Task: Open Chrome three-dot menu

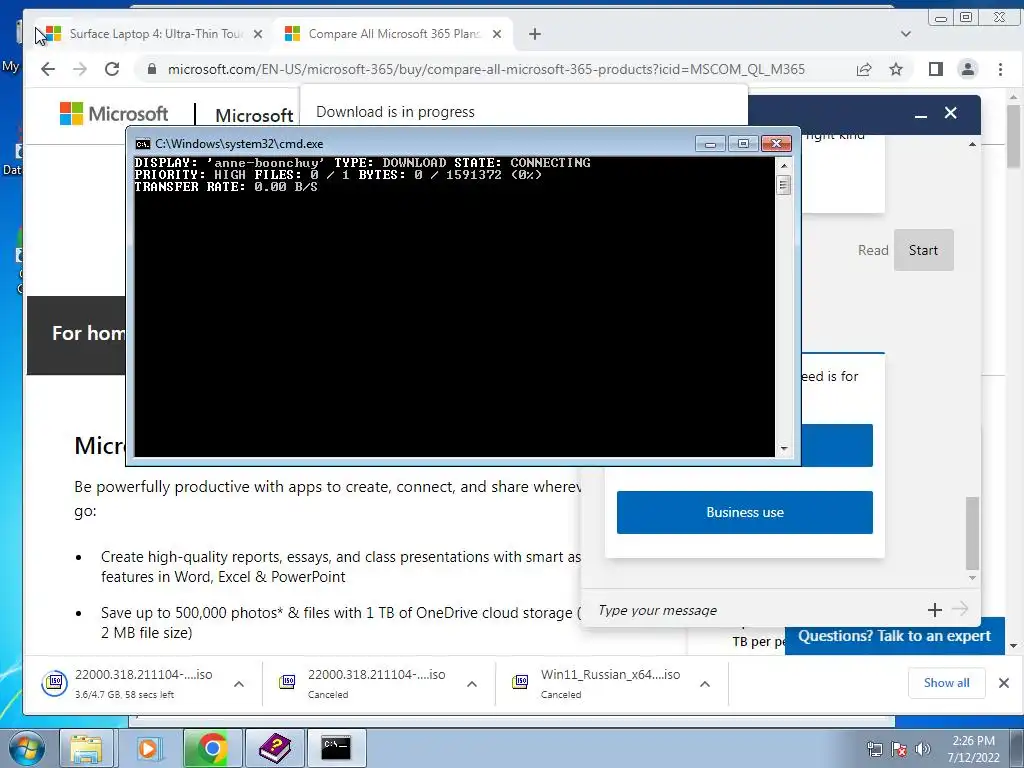Action: click(1000, 69)
